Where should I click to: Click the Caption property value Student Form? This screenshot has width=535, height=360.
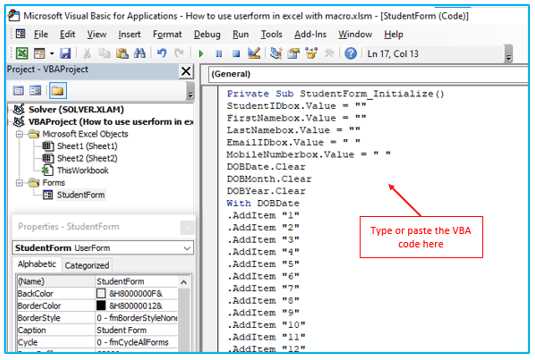coord(136,330)
